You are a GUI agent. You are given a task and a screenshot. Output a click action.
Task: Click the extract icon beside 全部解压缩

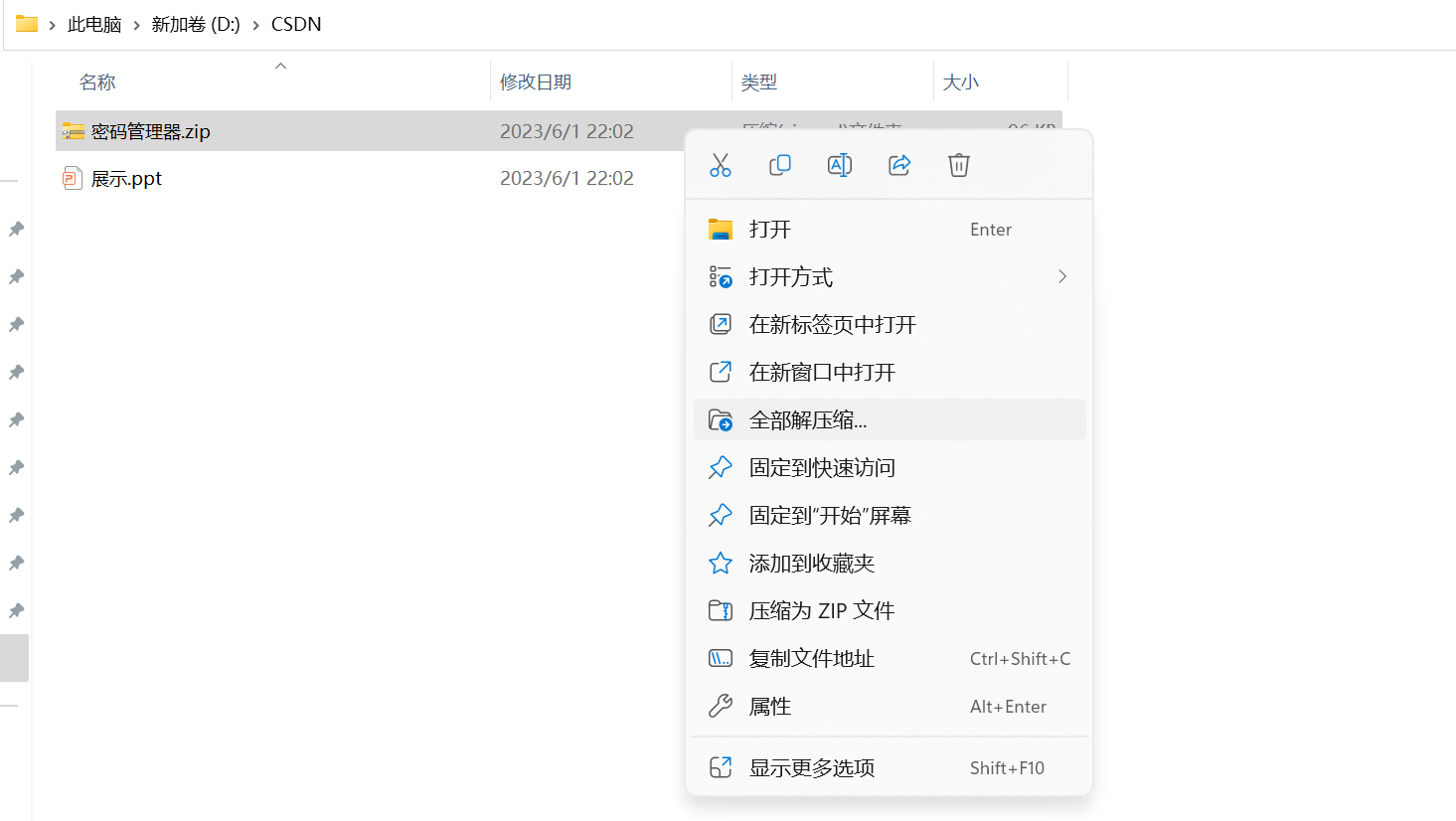click(721, 419)
